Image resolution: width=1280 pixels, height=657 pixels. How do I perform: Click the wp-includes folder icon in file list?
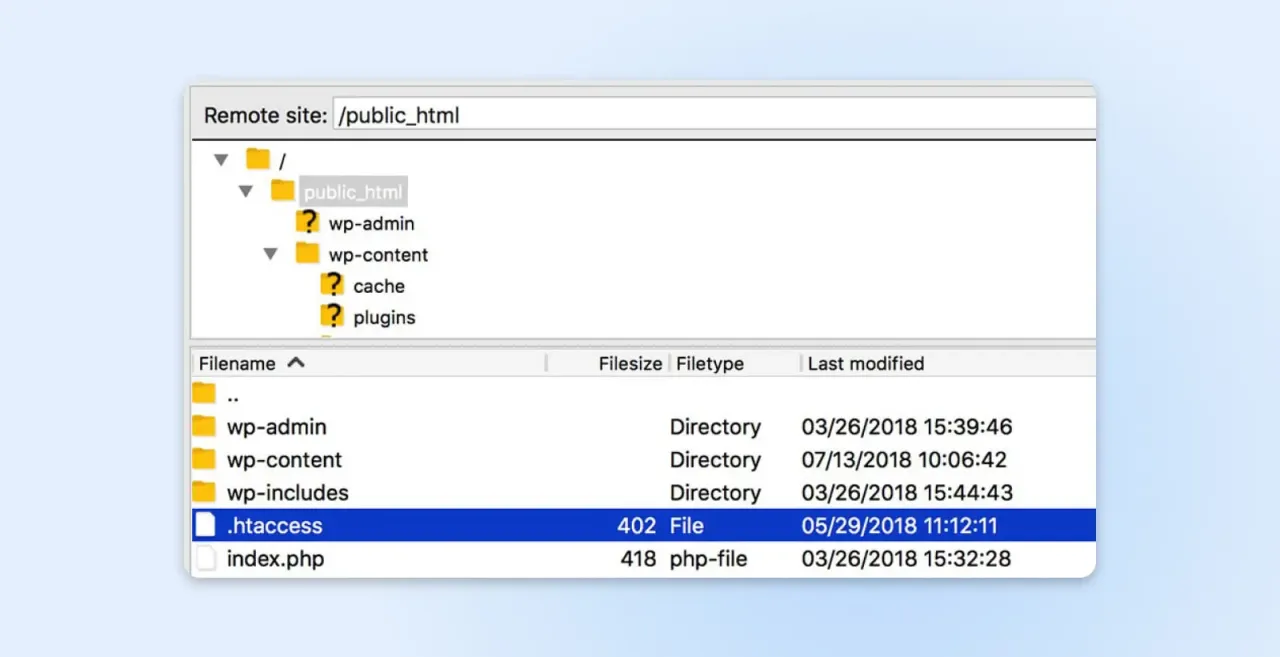[204, 492]
